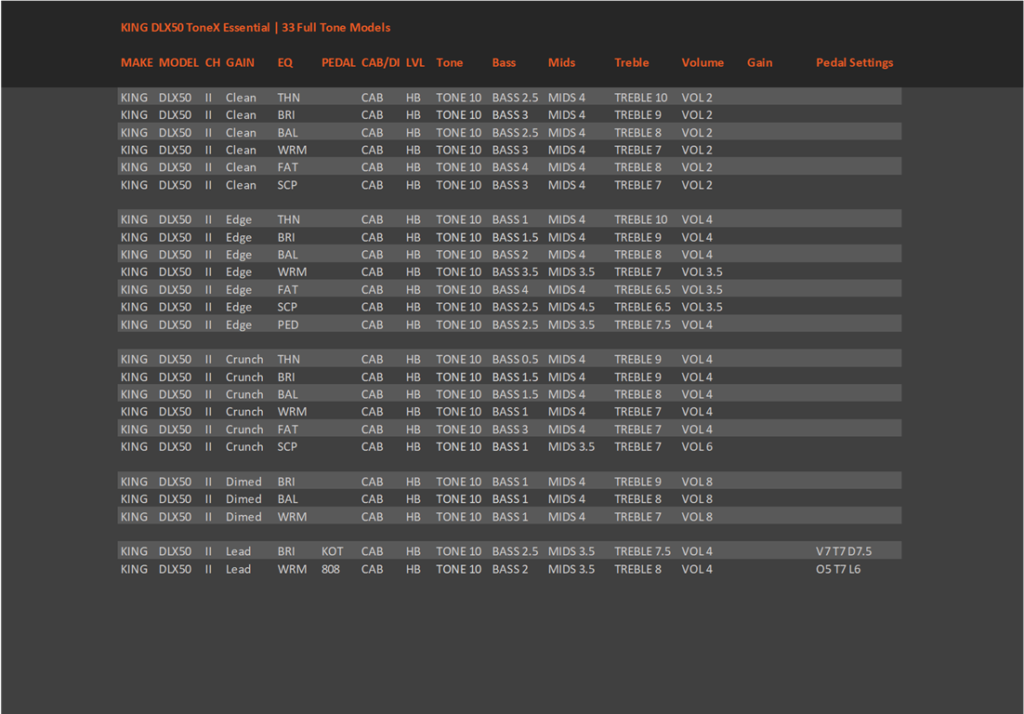Select BAL in the Dimed BAL row
1024x714 pixels.
tap(287, 499)
